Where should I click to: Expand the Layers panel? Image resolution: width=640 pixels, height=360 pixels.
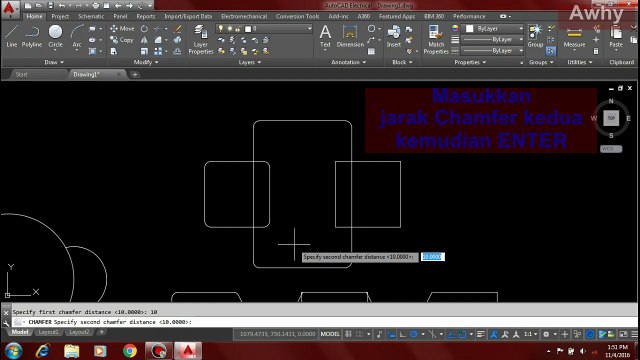point(250,62)
